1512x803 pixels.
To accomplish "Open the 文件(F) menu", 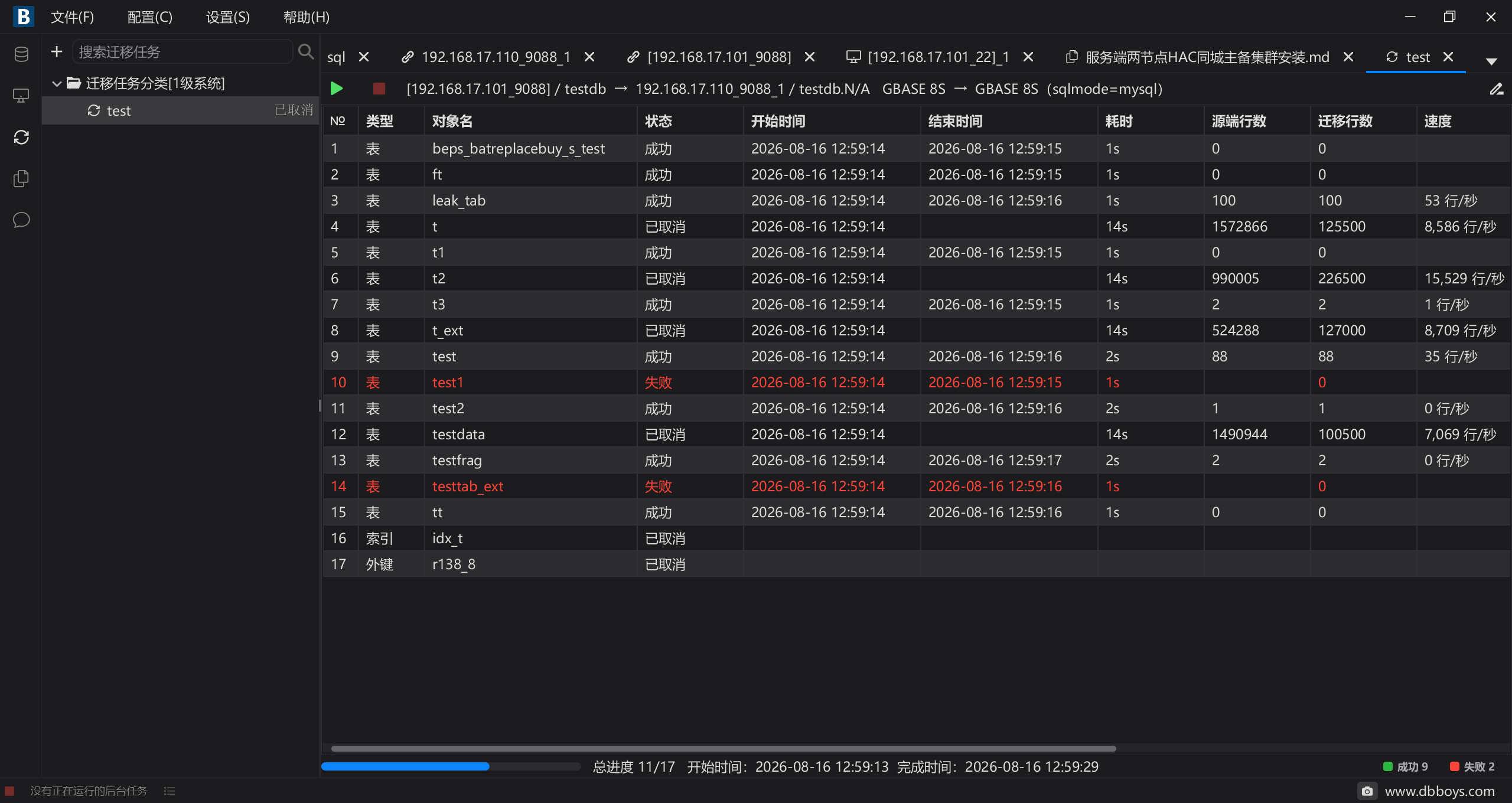I will 72,17.
